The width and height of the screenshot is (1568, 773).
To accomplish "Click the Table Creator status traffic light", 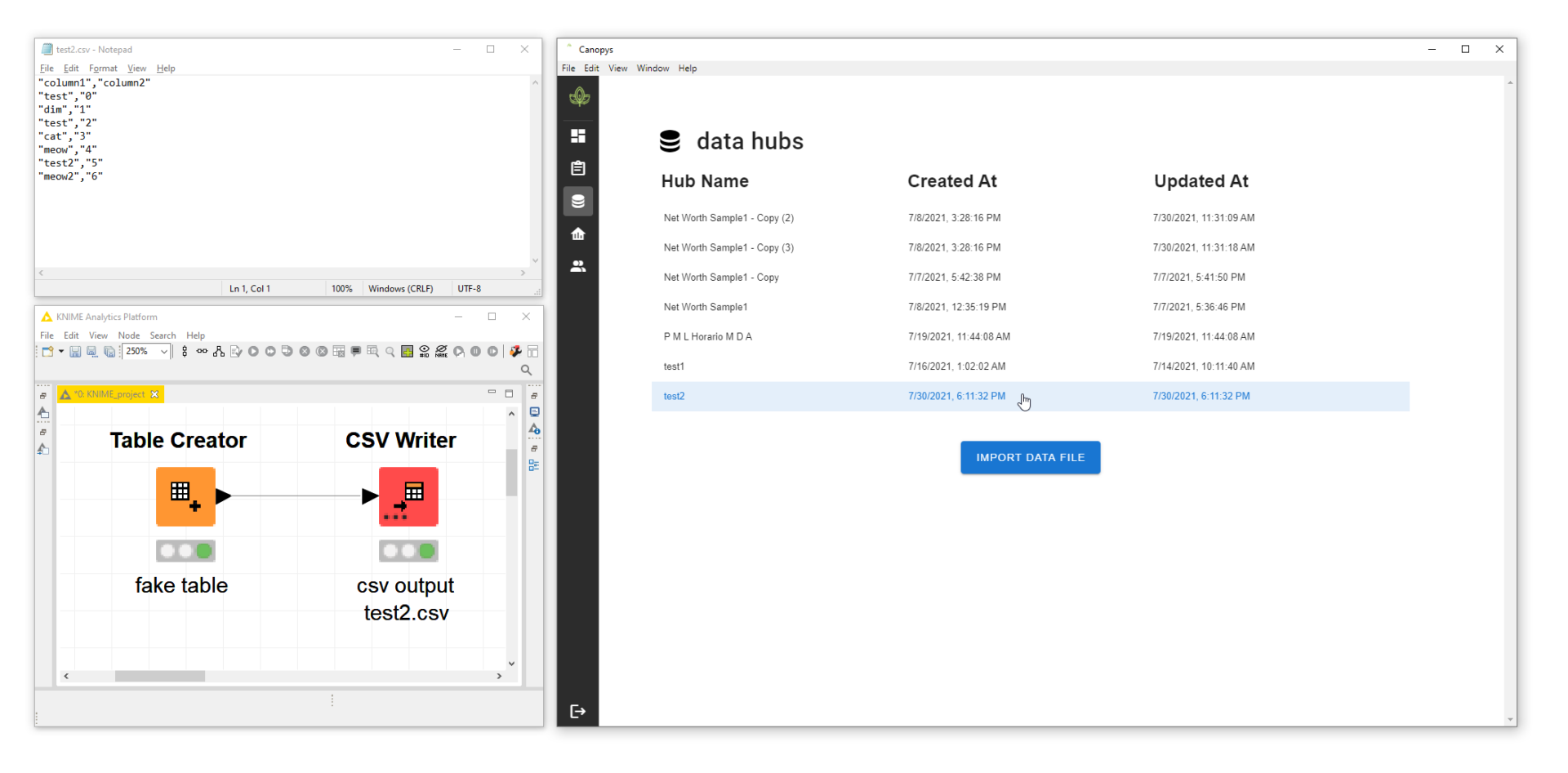I will point(185,551).
